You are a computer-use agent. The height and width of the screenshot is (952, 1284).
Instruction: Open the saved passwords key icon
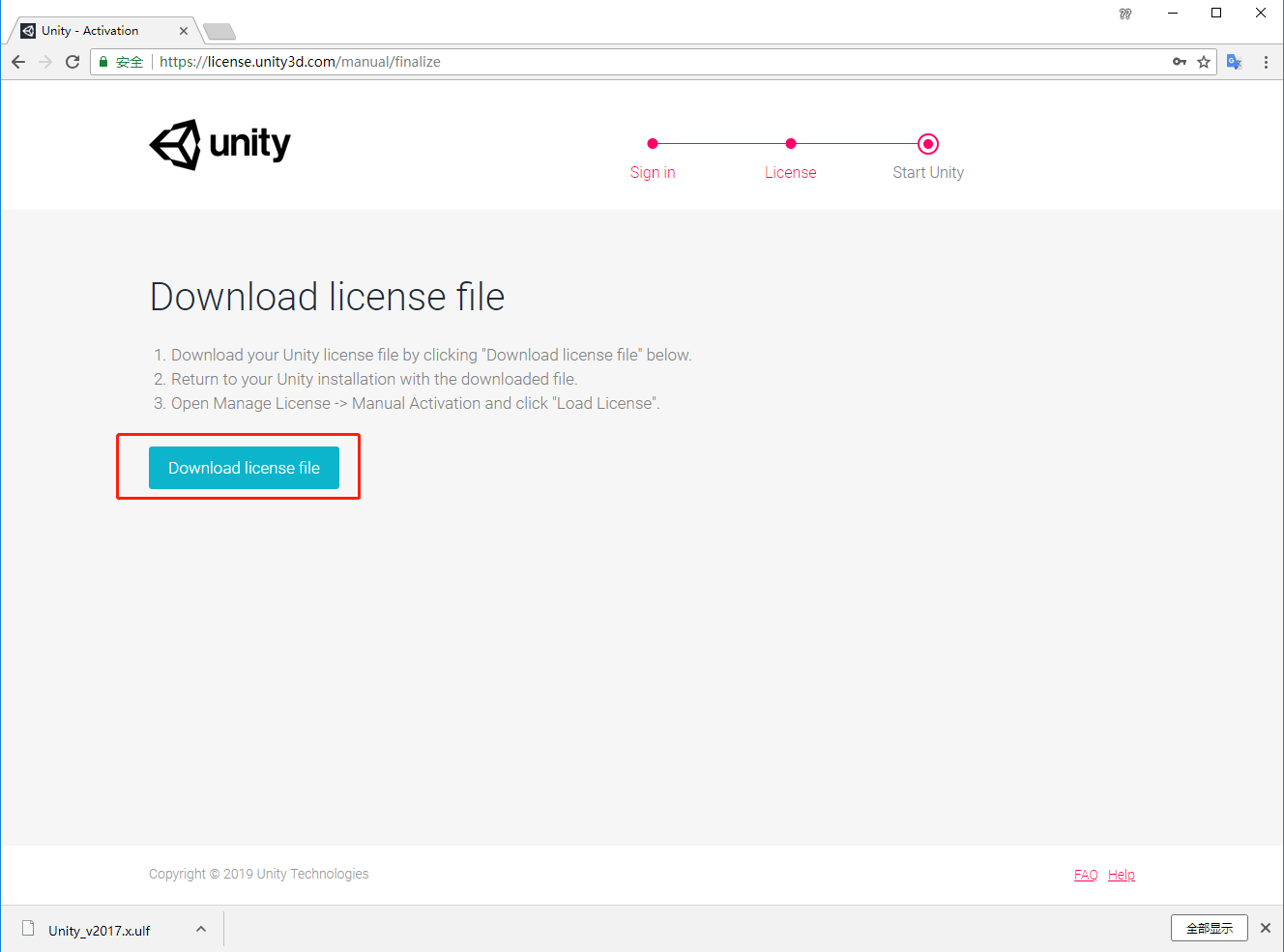[x=1180, y=61]
